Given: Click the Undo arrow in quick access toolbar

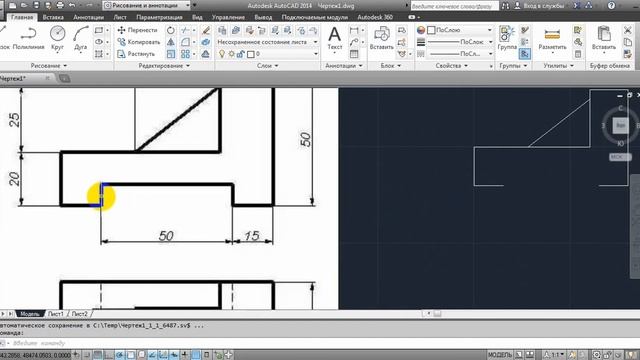Looking at the screenshot, I should (73, 5).
